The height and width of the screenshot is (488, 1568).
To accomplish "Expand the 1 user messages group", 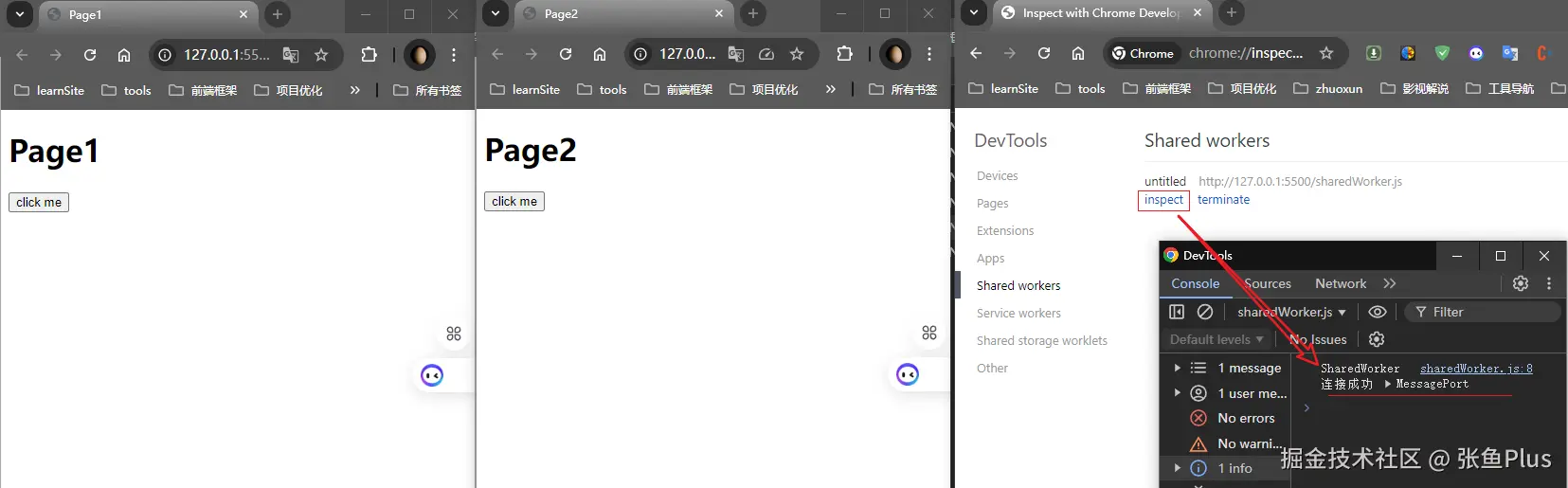I will (1177, 392).
